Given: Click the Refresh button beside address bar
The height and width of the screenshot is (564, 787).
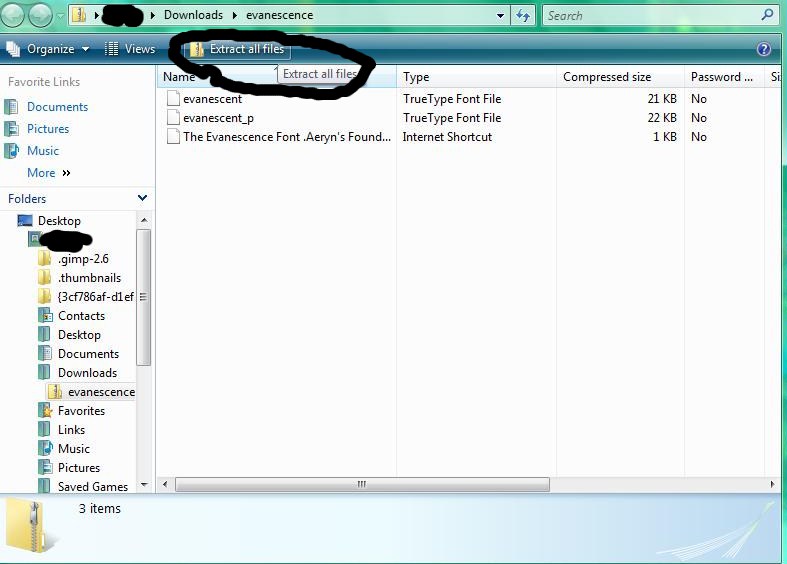Looking at the screenshot, I should (x=523, y=15).
